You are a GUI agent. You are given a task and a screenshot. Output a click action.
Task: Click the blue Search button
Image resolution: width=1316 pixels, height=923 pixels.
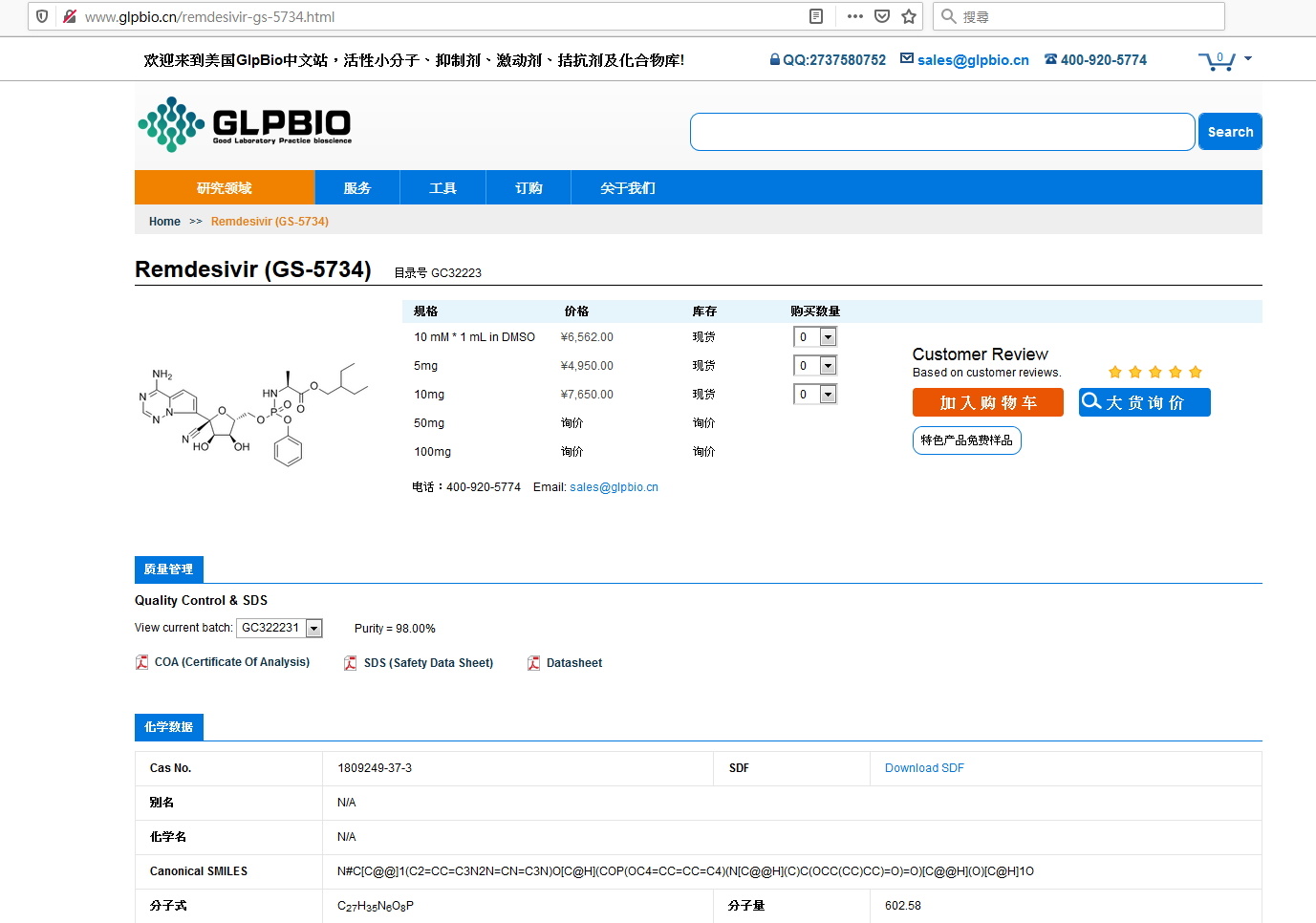(1230, 132)
